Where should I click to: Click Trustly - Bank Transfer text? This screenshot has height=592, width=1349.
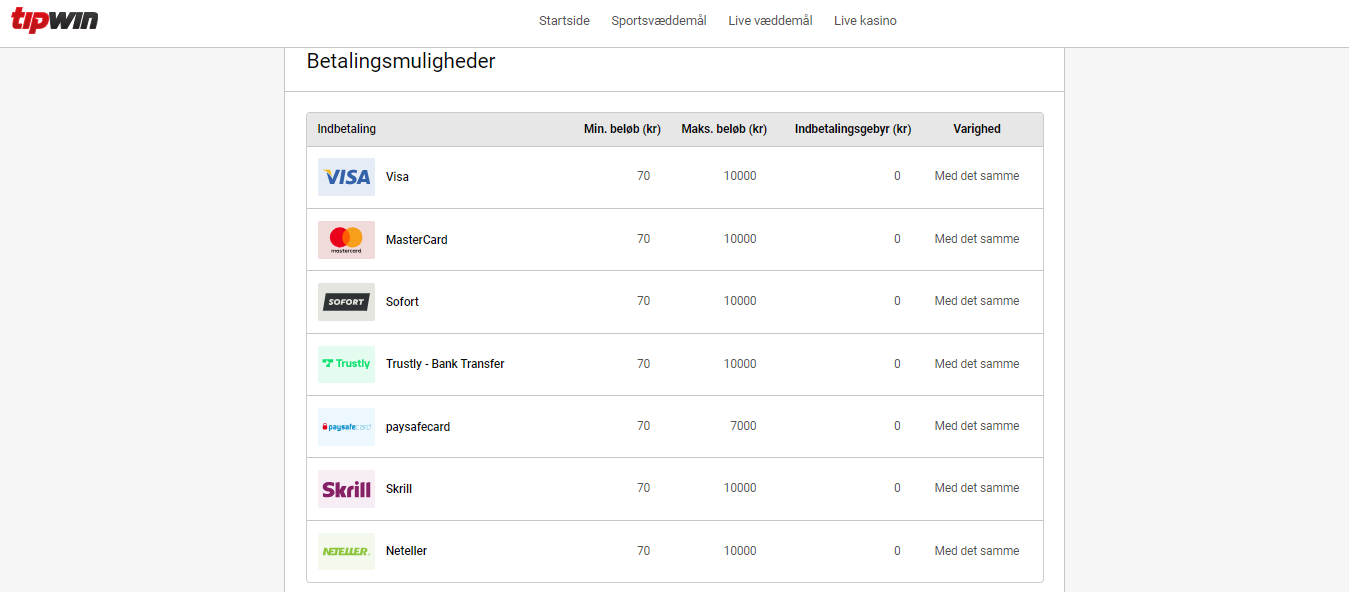(445, 364)
